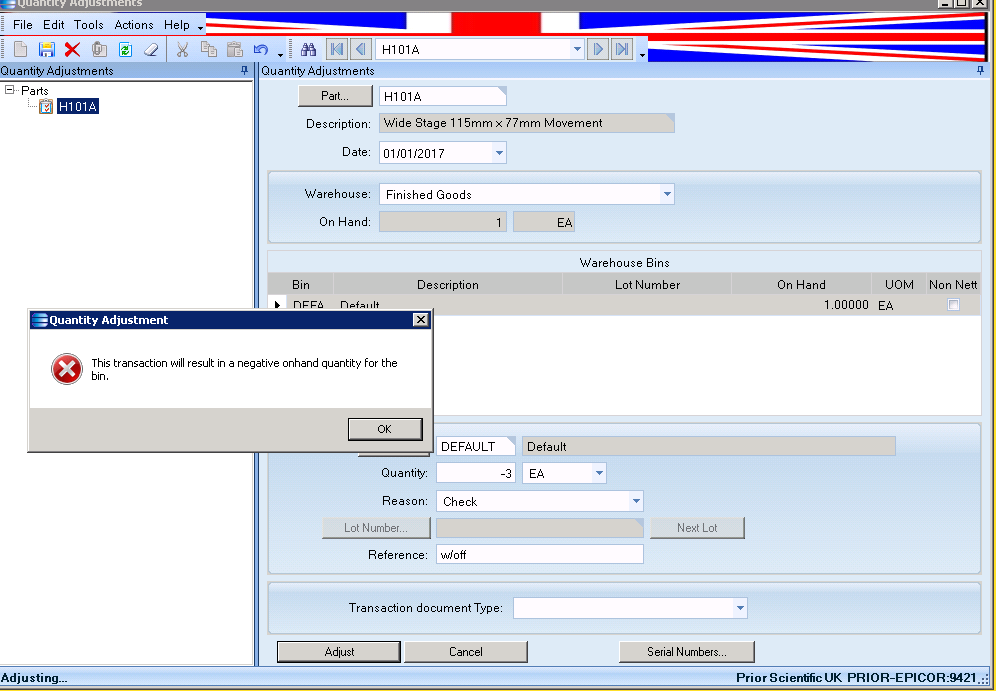Click the UOM column header

tap(899, 285)
